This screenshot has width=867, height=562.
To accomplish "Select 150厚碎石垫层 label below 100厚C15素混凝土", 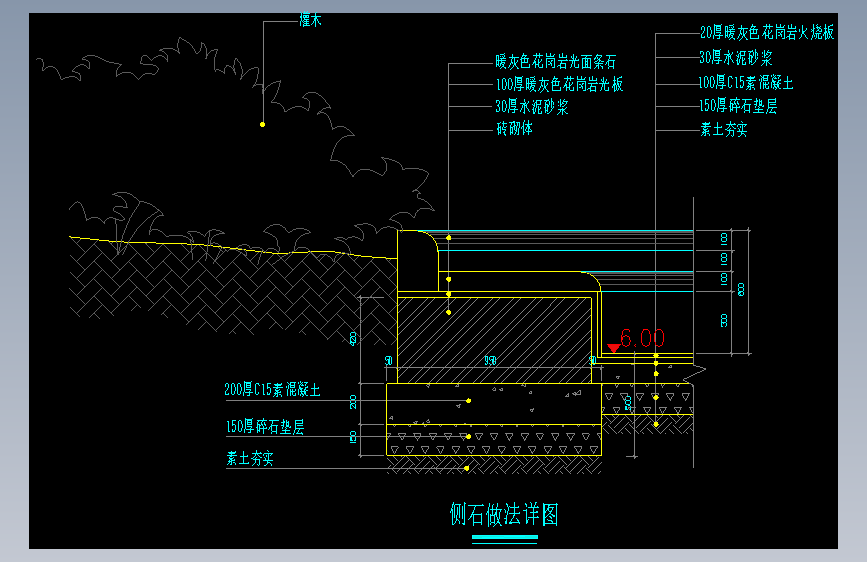I will (x=738, y=106).
